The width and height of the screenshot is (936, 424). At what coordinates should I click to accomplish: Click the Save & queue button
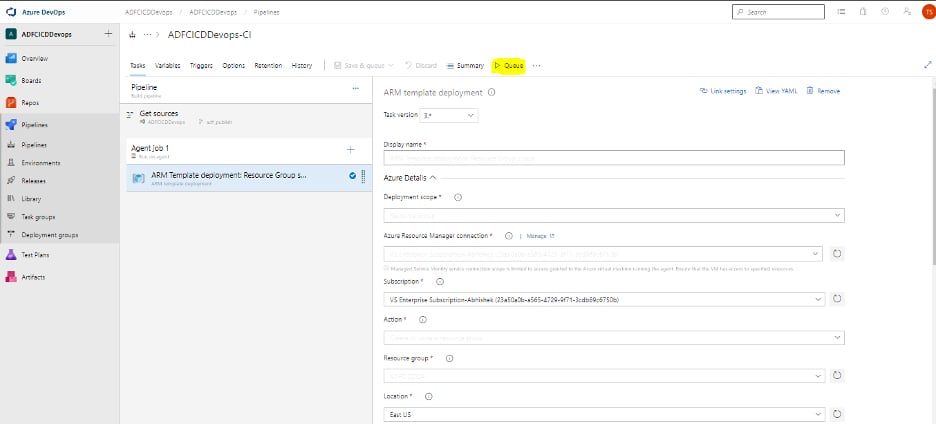pos(364,66)
